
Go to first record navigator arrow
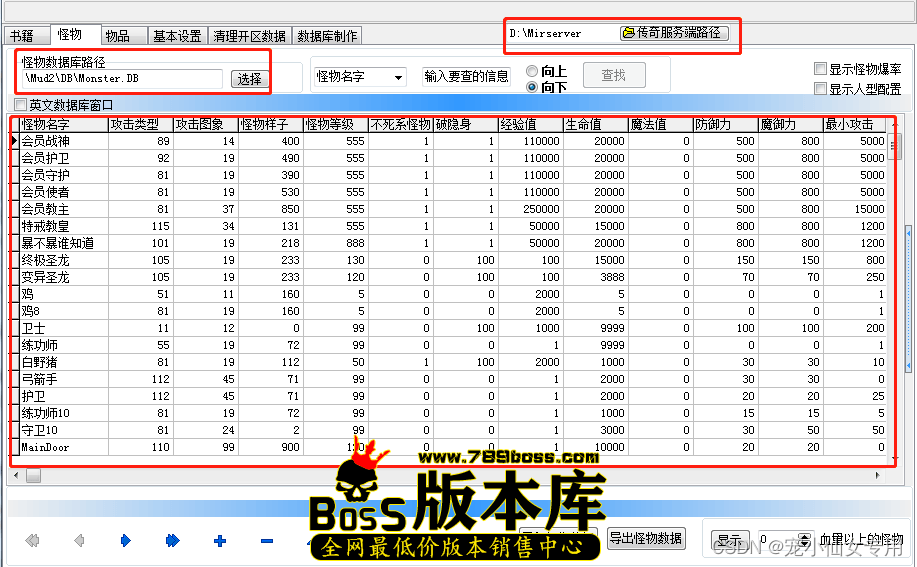point(32,541)
